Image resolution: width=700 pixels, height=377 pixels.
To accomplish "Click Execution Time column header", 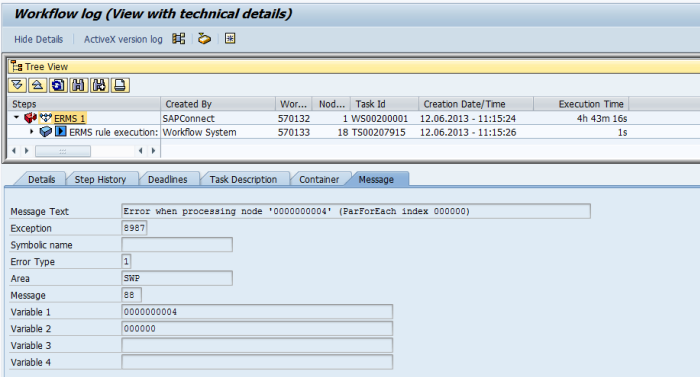I will pyautogui.click(x=581, y=104).
